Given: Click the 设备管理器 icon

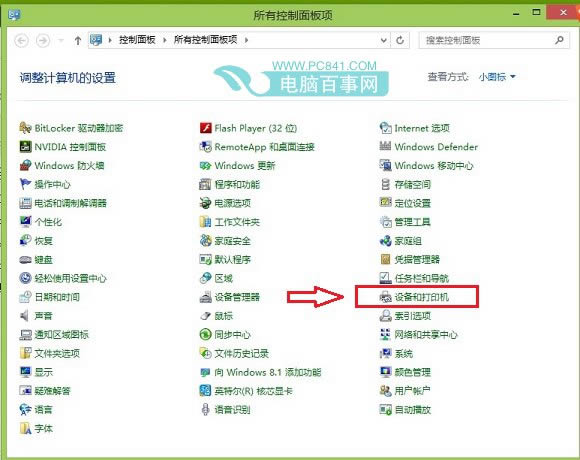Looking at the screenshot, I should pyautogui.click(x=205, y=297).
